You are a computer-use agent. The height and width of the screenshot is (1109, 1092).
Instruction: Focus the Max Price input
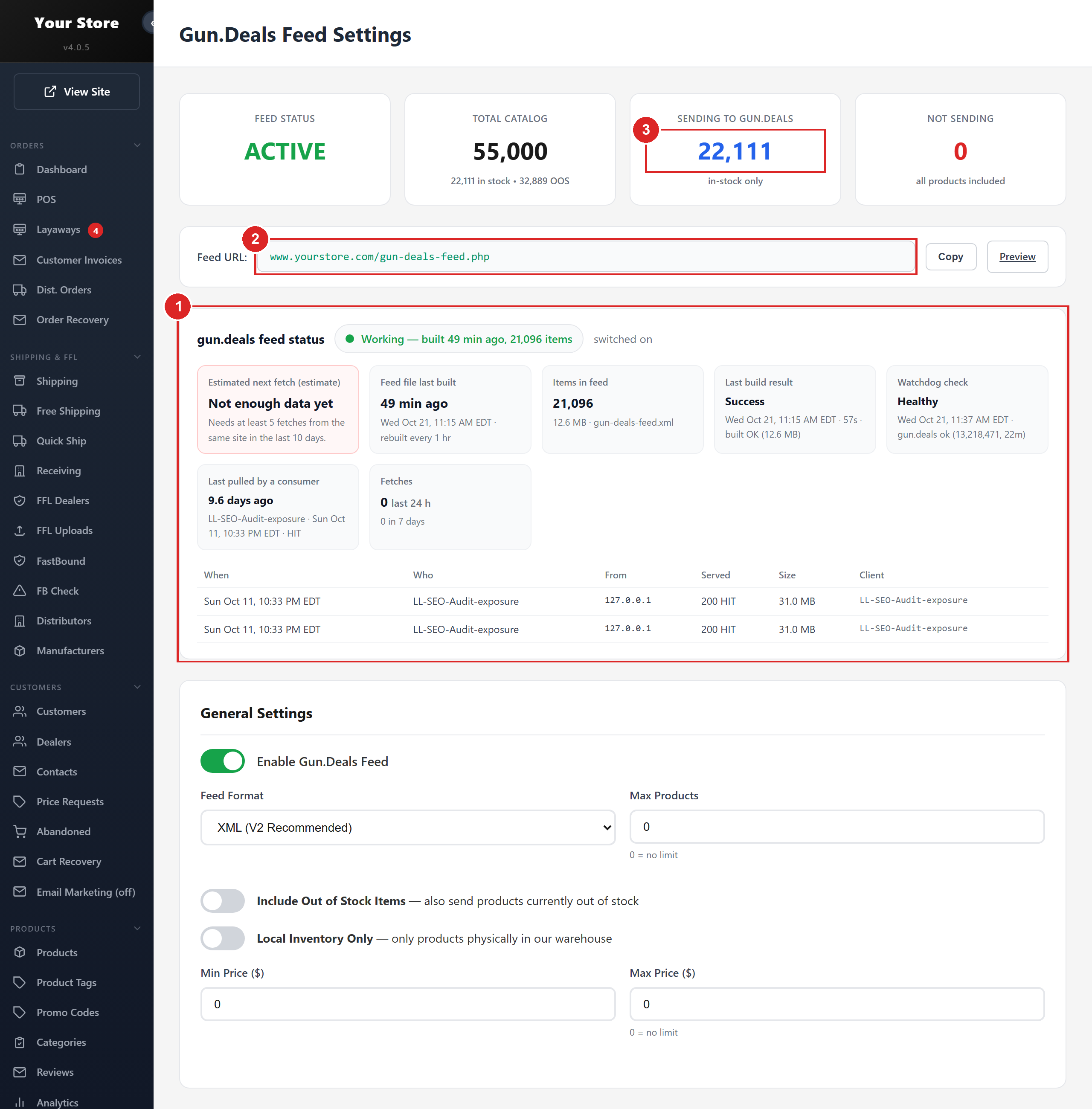[x=837, y=1004]
